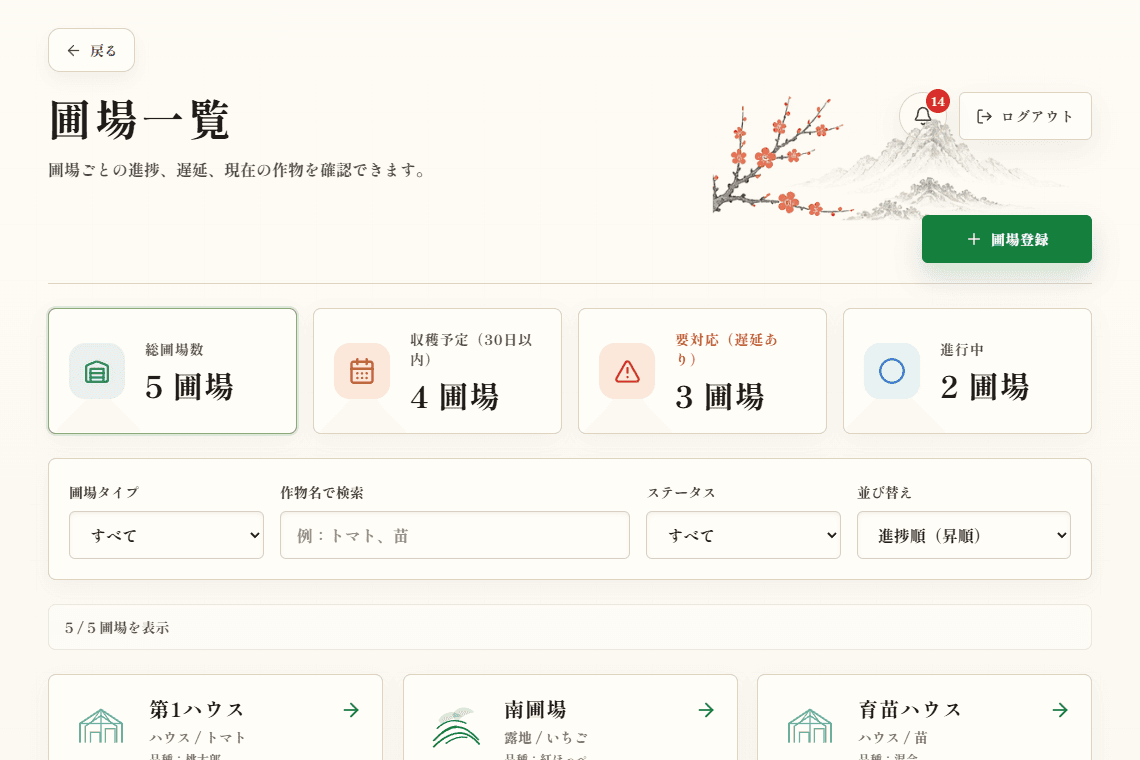
Task: Select the 総圃場数 summary card
Action: 172,371
